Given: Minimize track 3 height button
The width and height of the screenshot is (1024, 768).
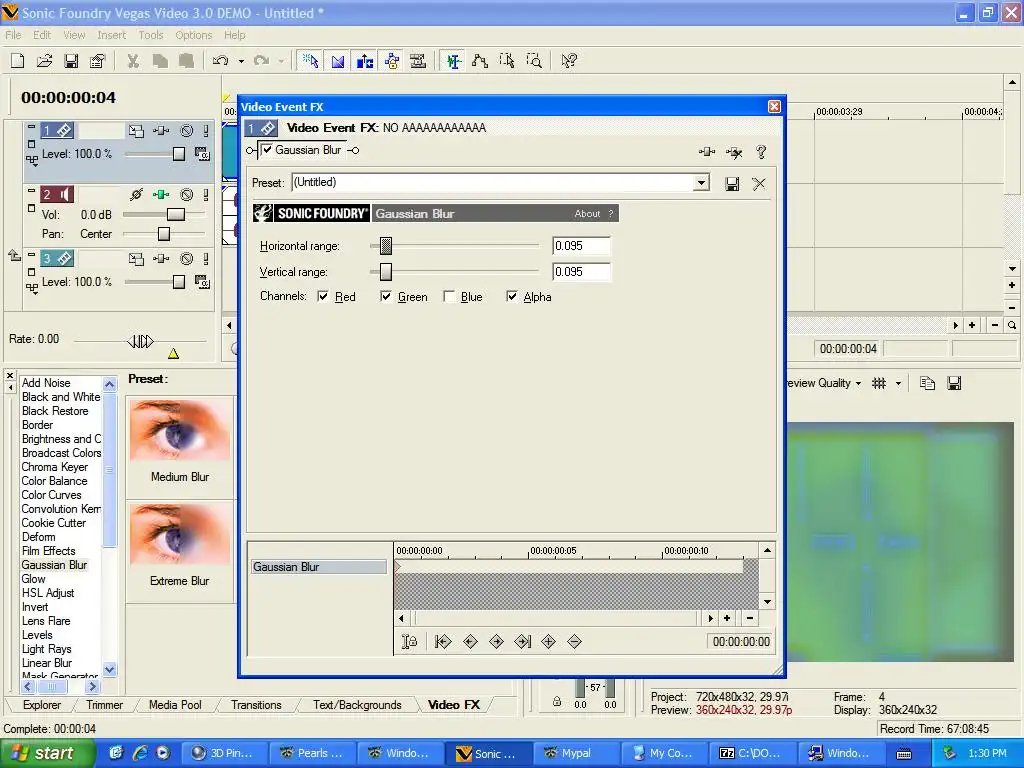Looking at the screenshot, I should [x=31, y=254].
